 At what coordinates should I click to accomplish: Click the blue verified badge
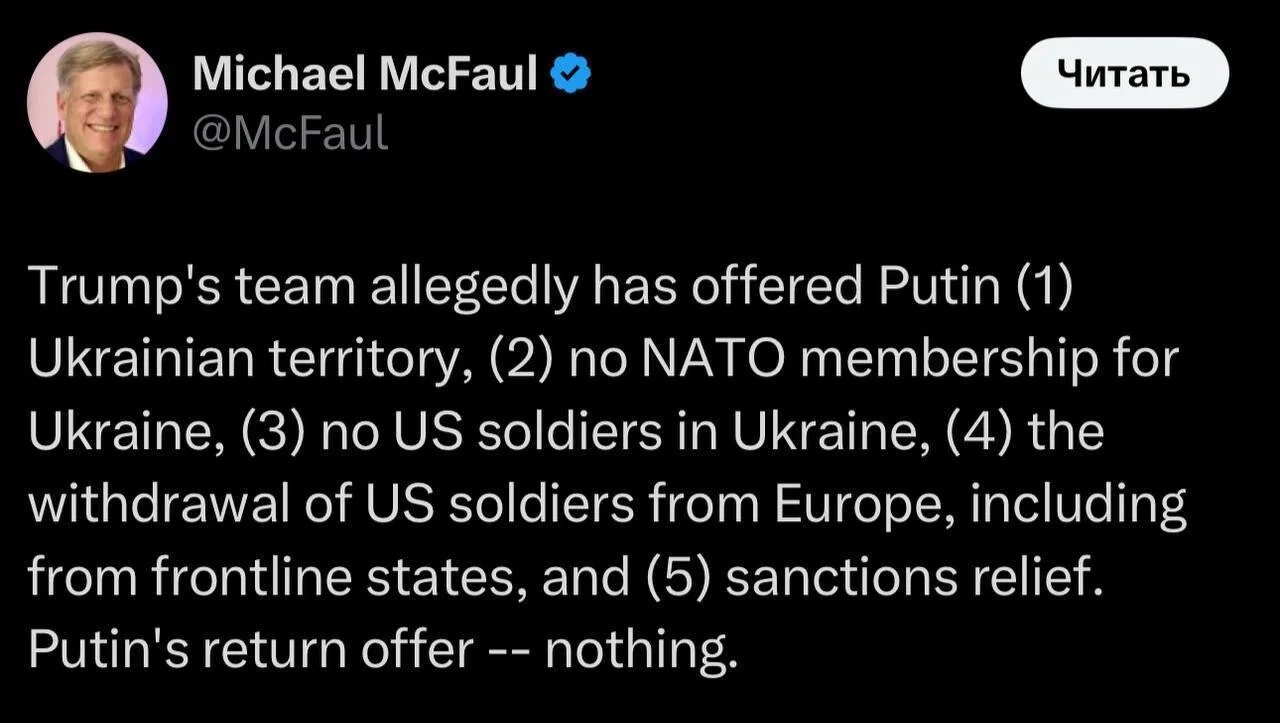pos(571,75)
